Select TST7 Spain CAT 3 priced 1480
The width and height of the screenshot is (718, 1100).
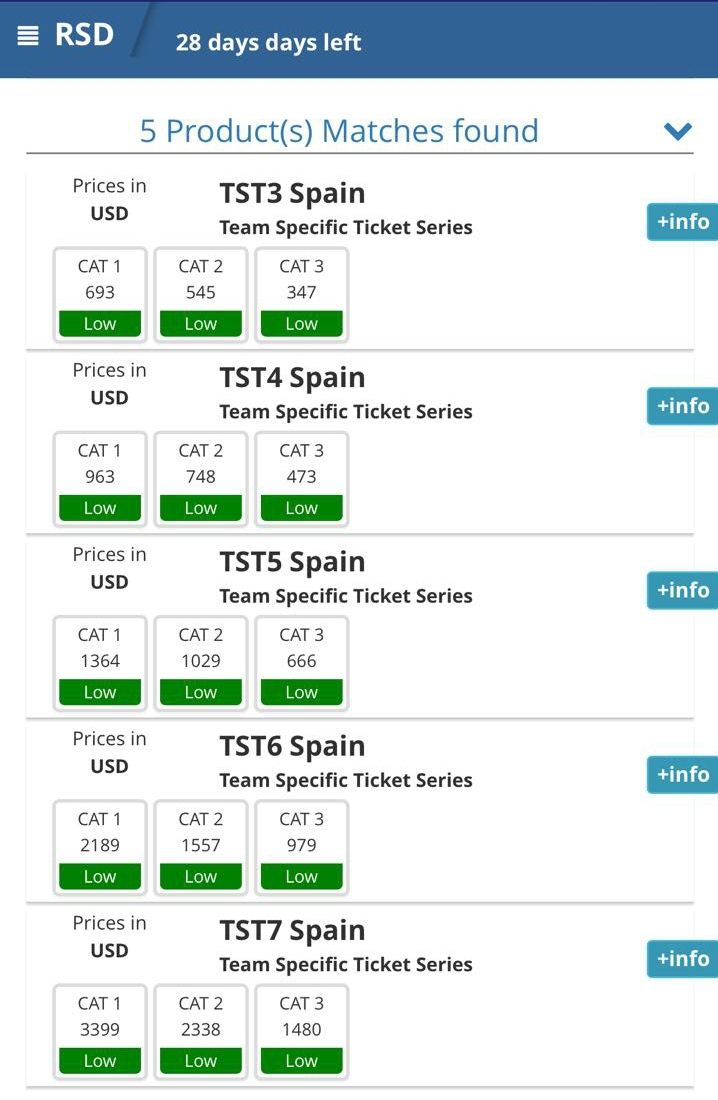[301, 1030]
